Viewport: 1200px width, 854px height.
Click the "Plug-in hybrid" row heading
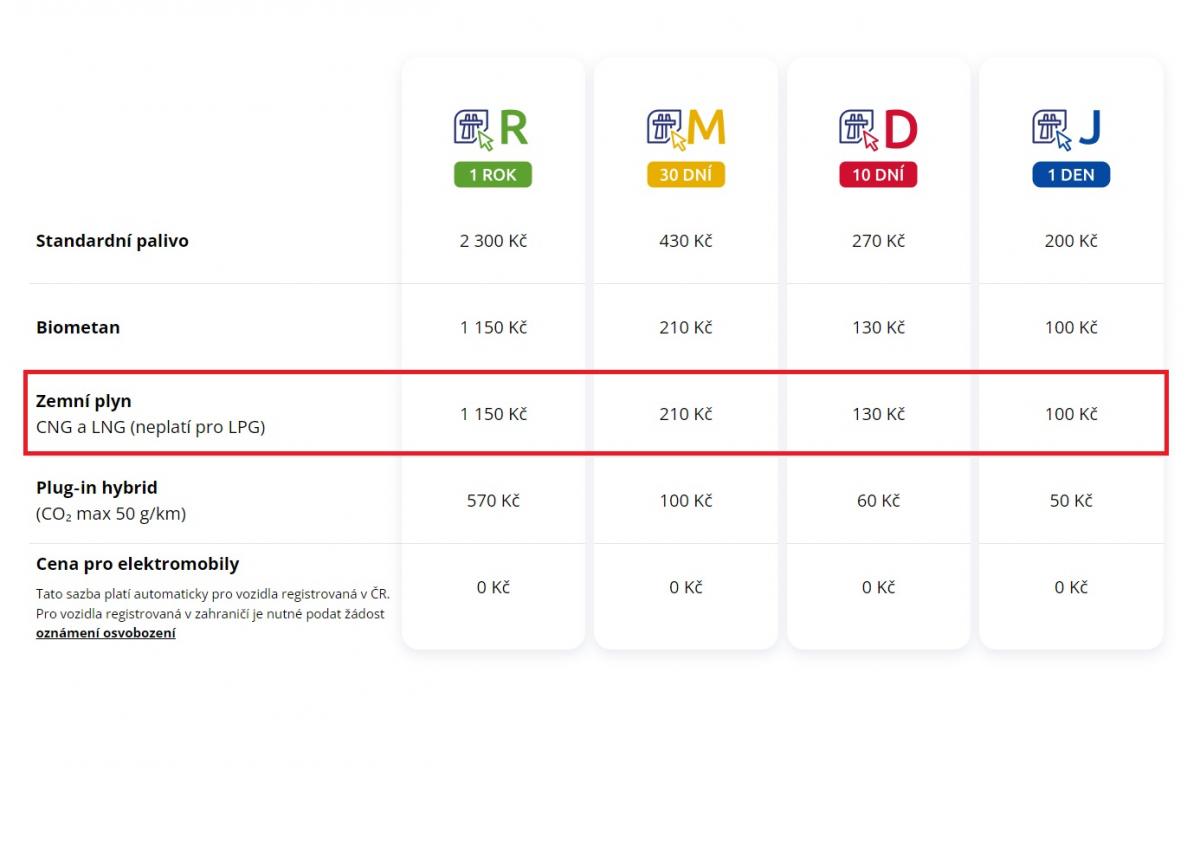tap(97, 488)
